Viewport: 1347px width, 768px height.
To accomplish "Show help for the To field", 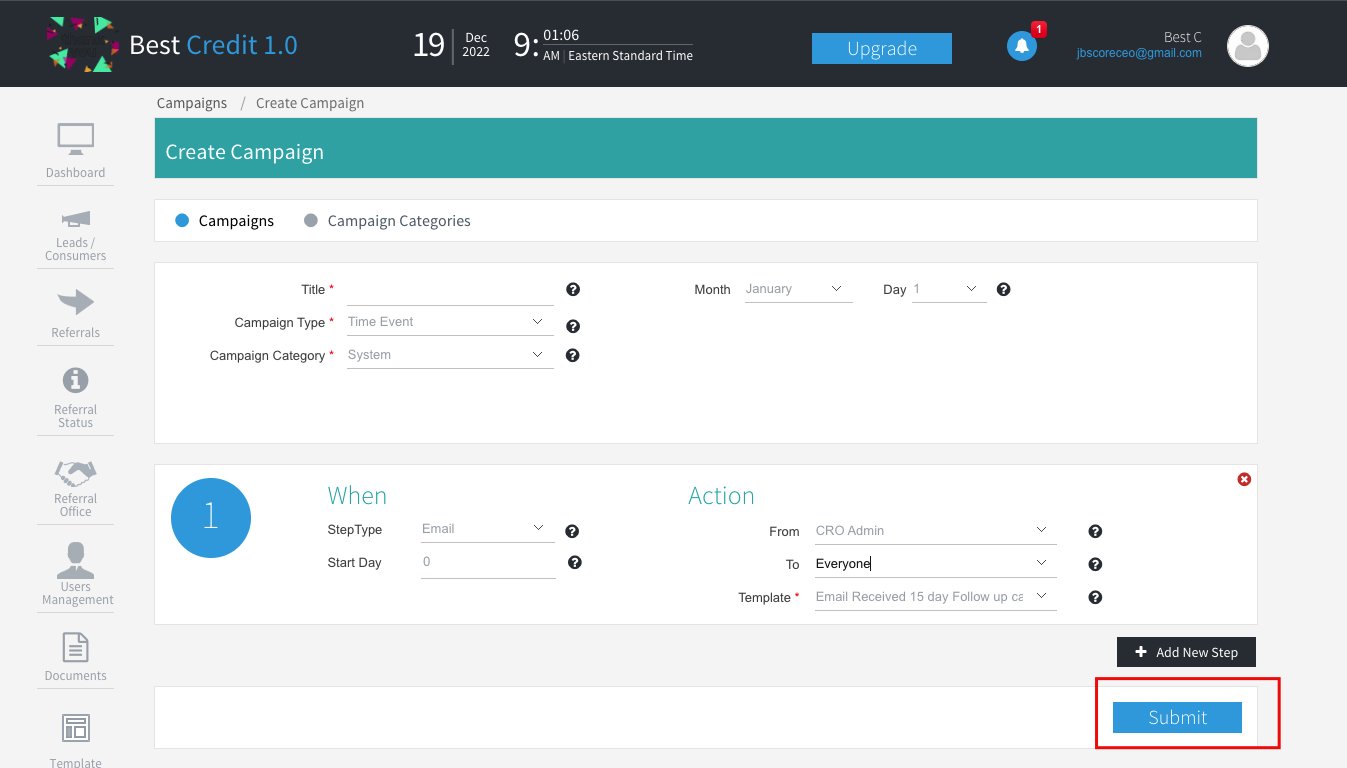I will tap(1095, 564).
